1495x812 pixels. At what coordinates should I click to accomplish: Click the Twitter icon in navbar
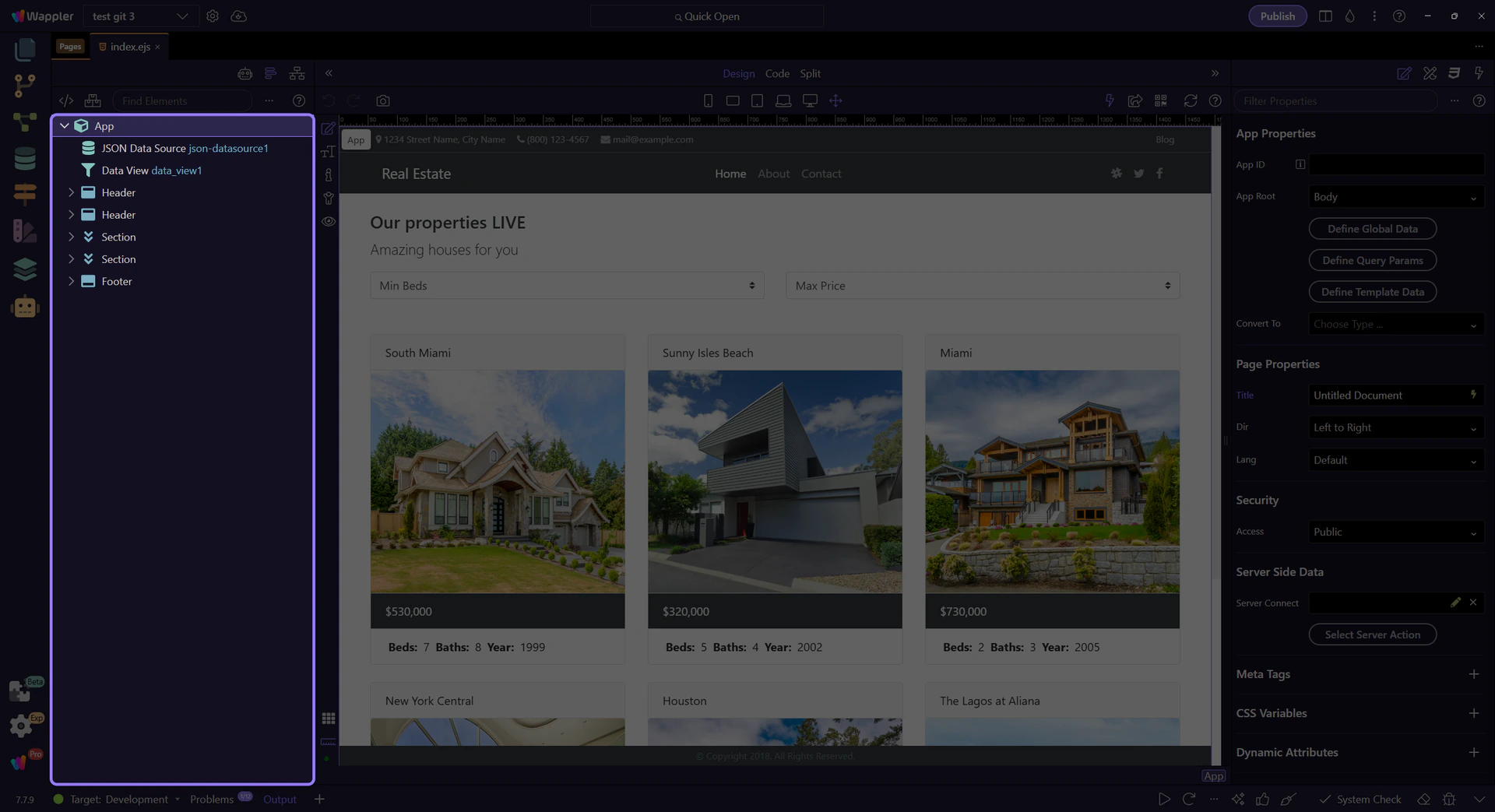pos(1138,174)
